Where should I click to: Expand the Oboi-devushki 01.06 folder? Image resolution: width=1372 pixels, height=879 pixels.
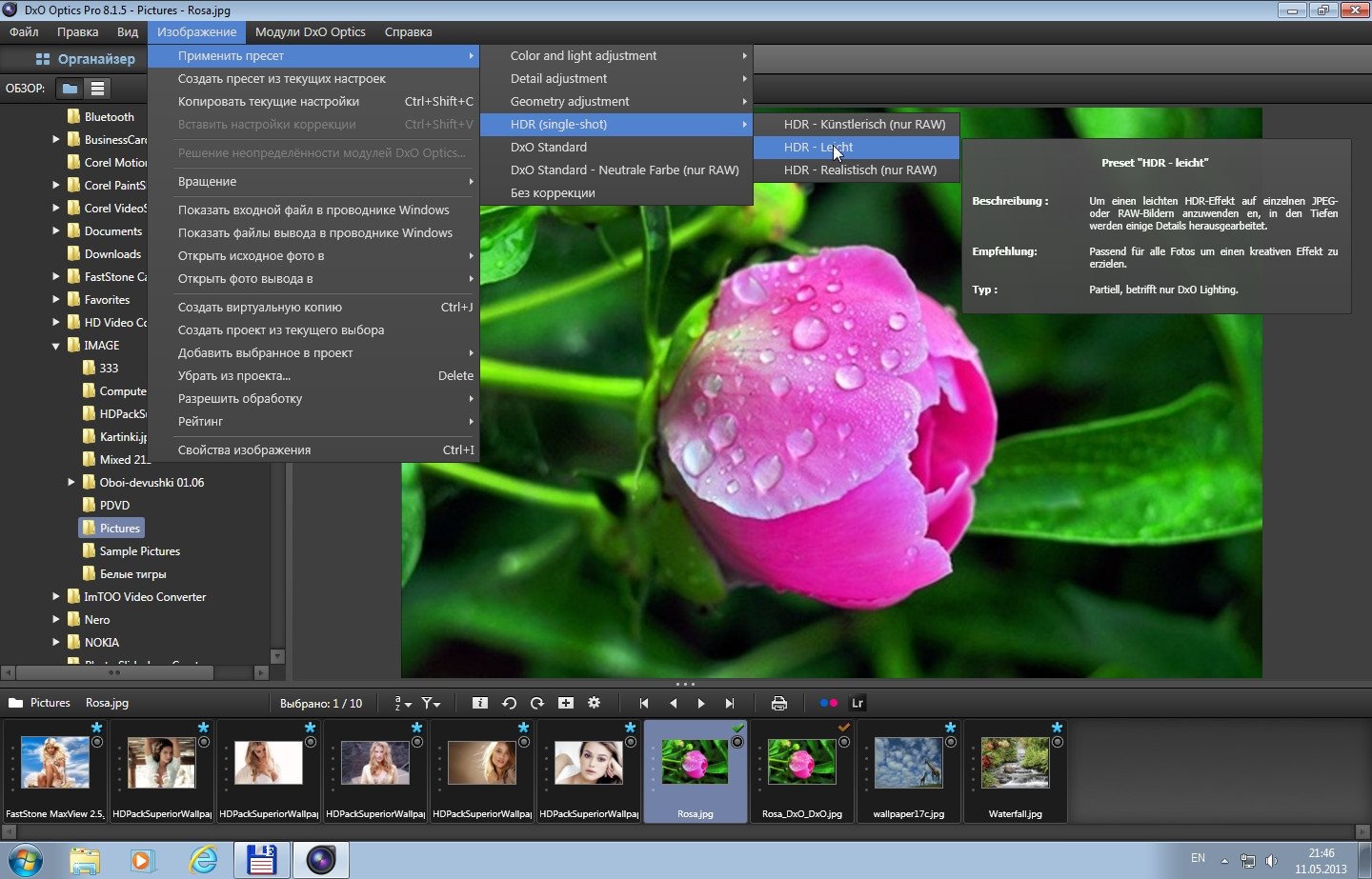click(71, 483)
